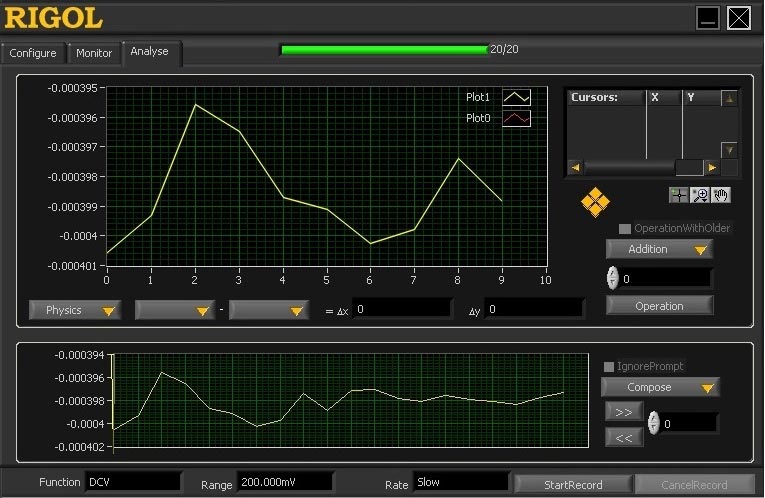This screenshot has width=765, height=498.
Task: Click Plot0 legend line icon
Action: 516,118
